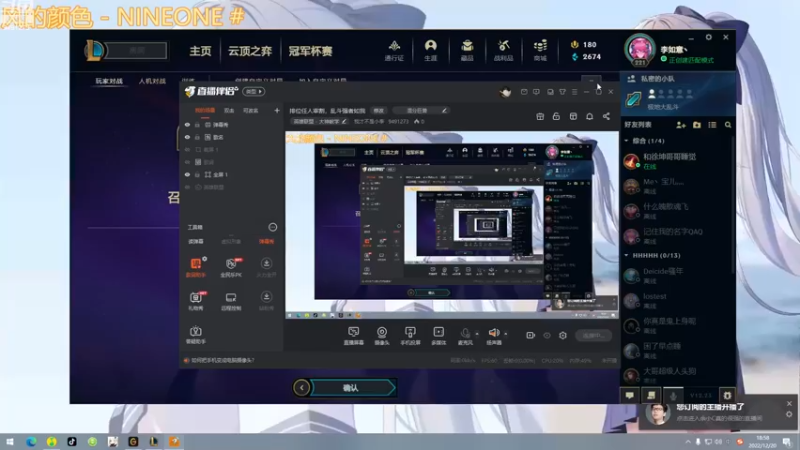Viewport: 800px width, 450px height.
Task: Click the bell notification icon in 直播伴侣
Action: (589, 116)
